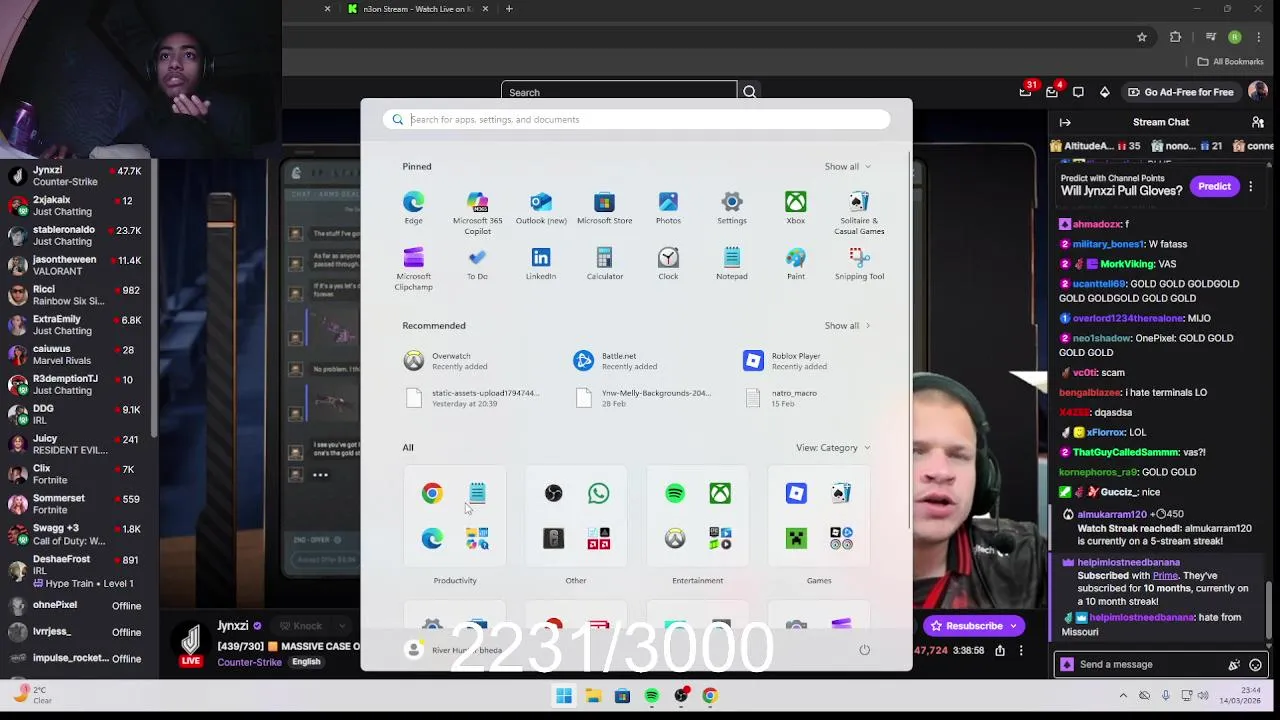Viewport: 1280px width, 720px height.
Task: Launch the To Do app
Action: point(477,264)
